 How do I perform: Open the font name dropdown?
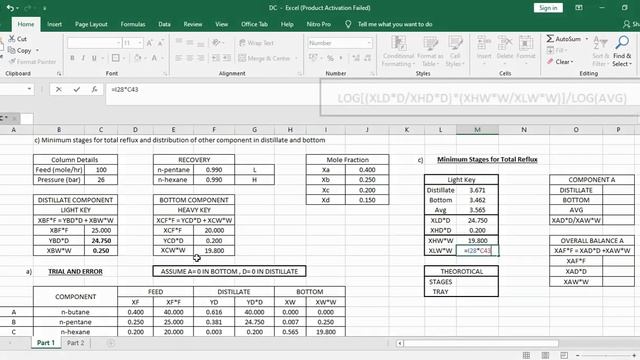[x=118, y=43]
